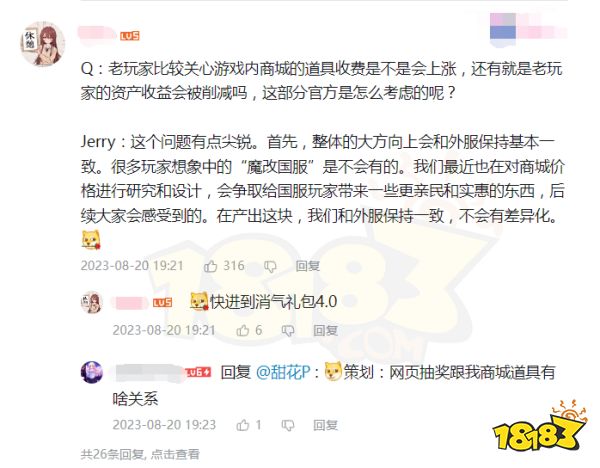600x468 pixels.
Task: Dislike the 消气礼包4.0 reply
Action: (288, 330)
